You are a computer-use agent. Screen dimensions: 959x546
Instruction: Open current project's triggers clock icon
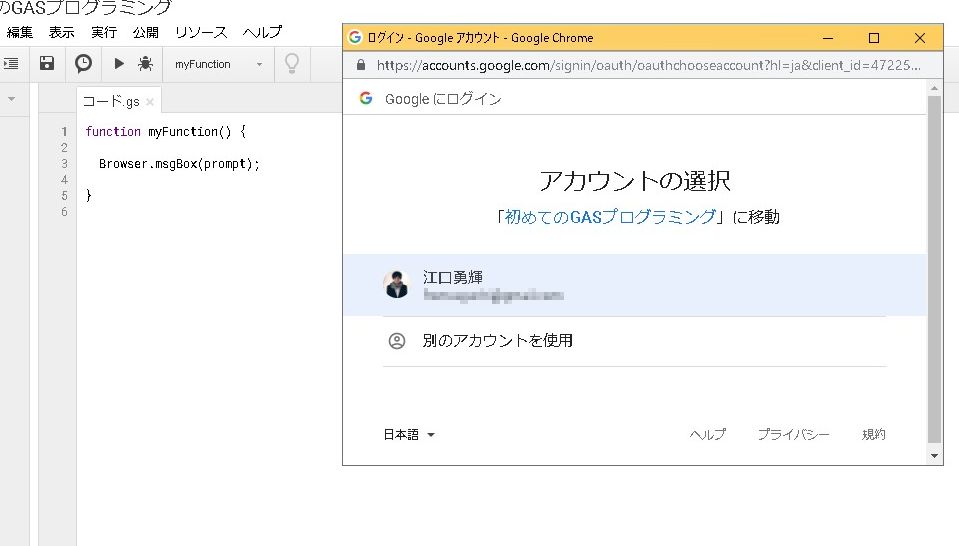pyautogui.click(x=84, y=63)
